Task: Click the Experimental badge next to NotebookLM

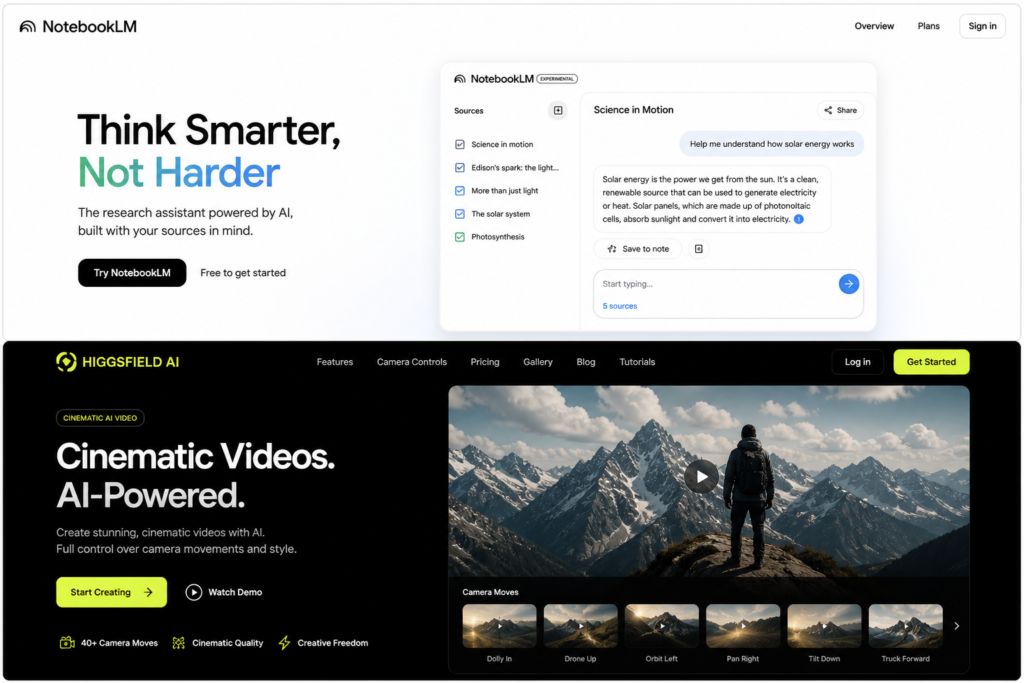Action: pos(557,79)
